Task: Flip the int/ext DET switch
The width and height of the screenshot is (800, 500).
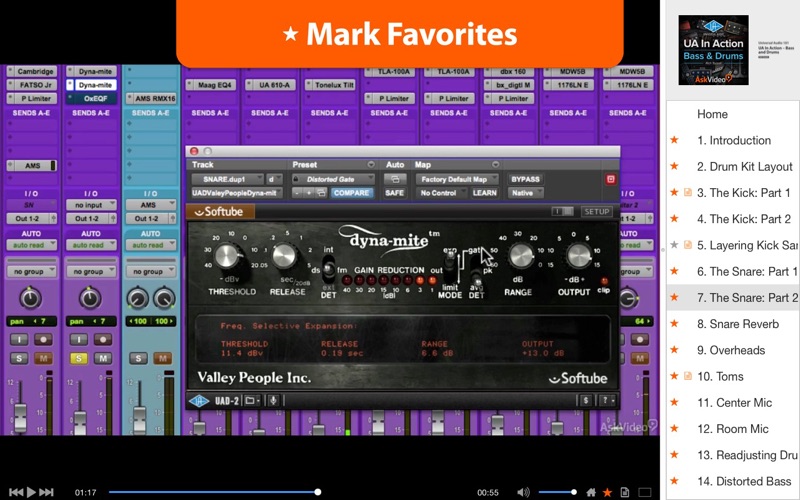Action: (x=329, y=270)
